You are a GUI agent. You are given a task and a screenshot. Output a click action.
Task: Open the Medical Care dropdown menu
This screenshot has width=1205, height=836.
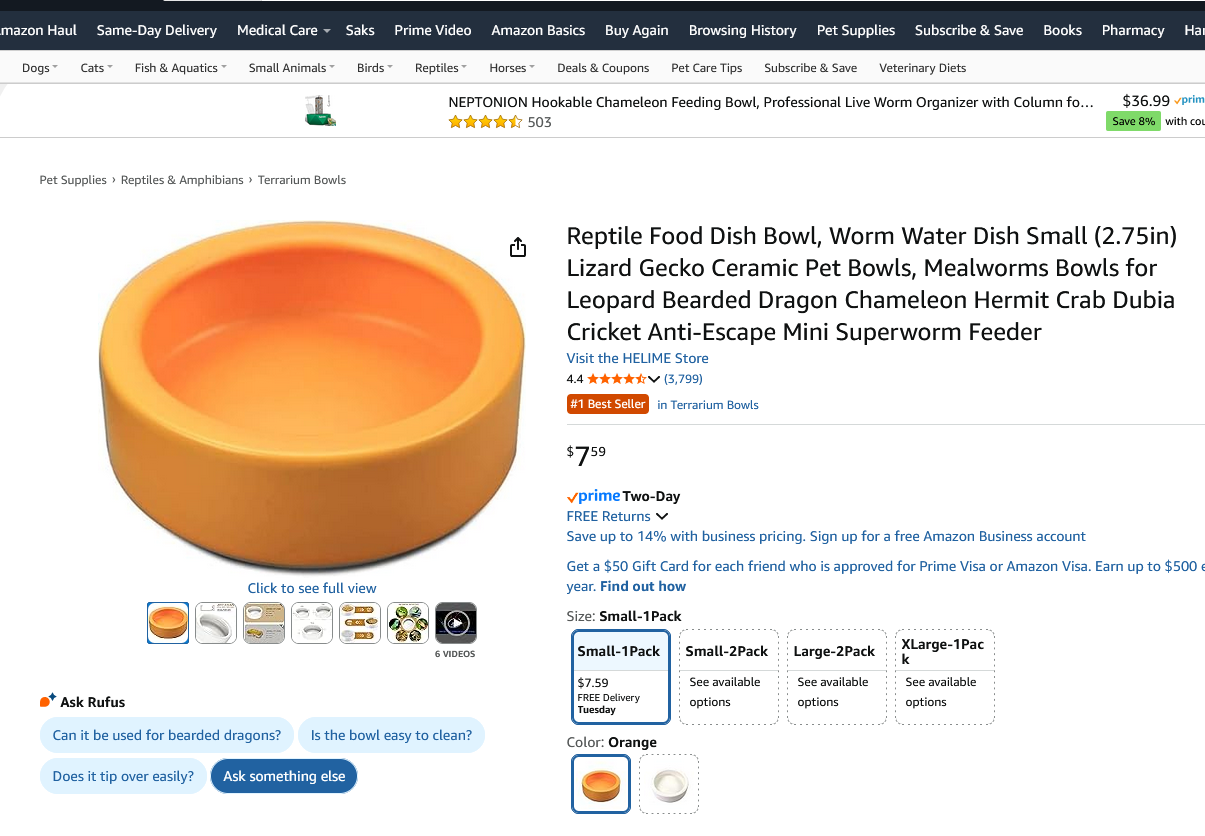283,30
